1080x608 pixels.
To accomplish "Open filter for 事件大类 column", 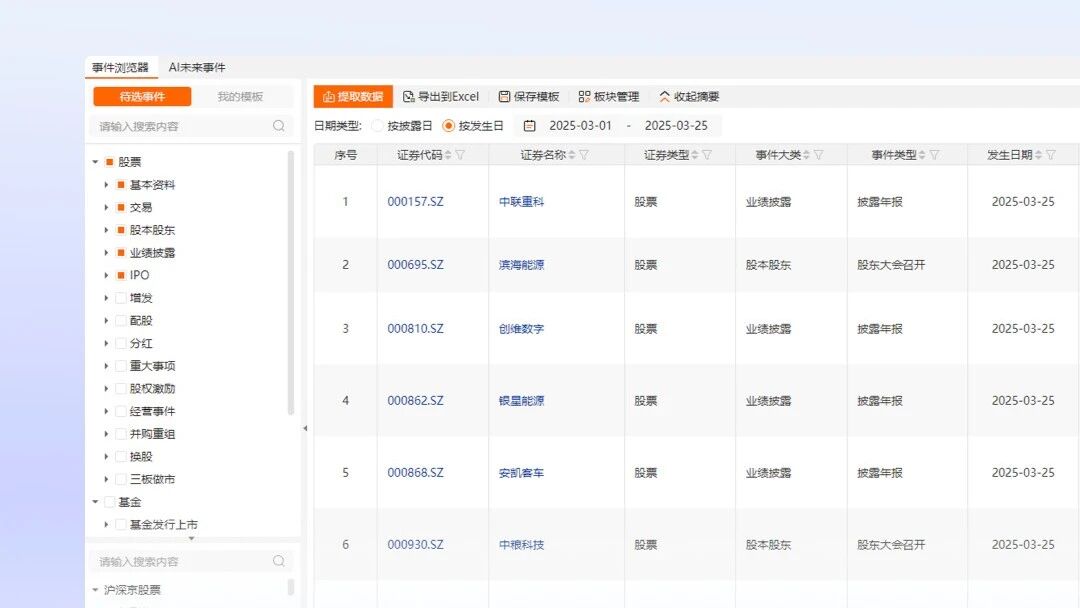I will click(x=819, y=156).
